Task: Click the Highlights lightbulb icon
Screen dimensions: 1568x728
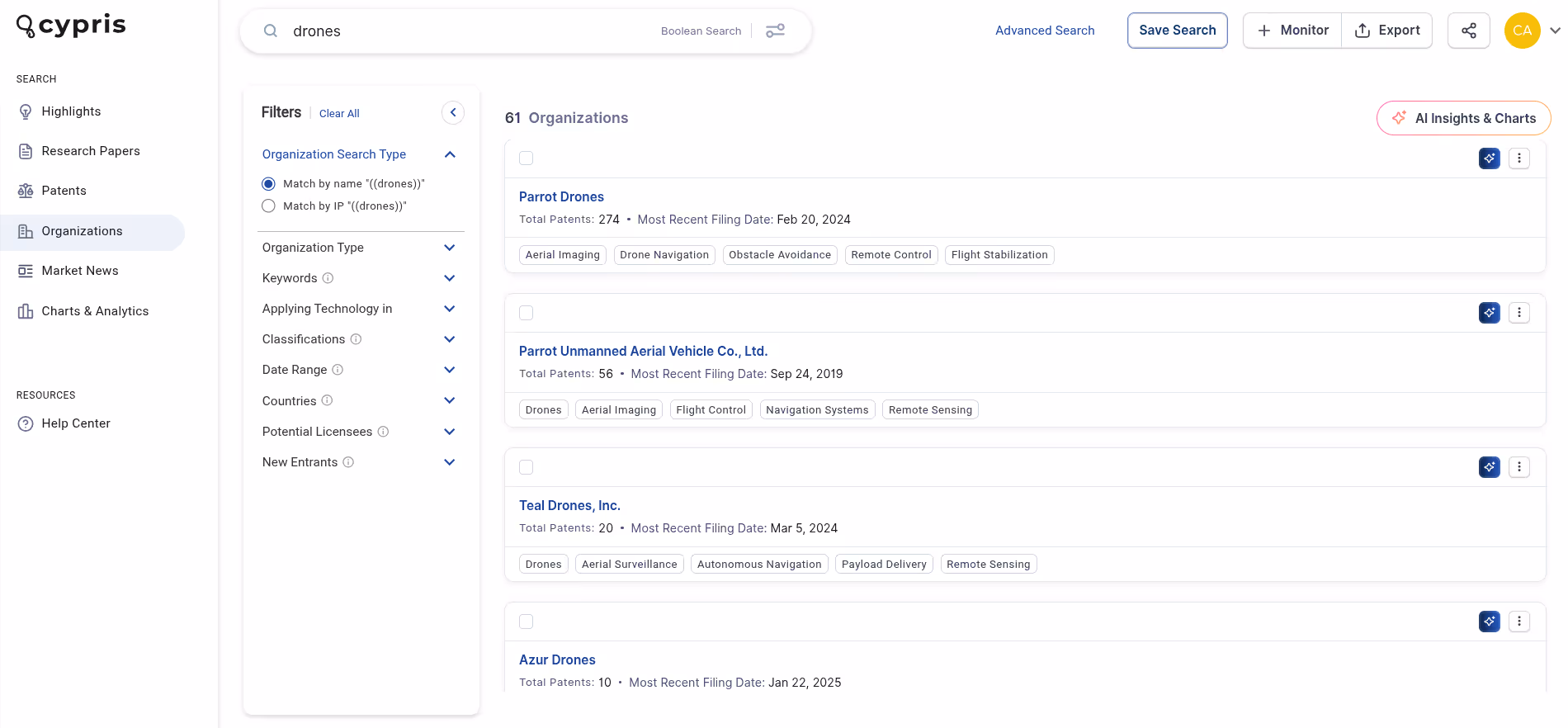Action: pyautogui.click(x=26, y=111)
